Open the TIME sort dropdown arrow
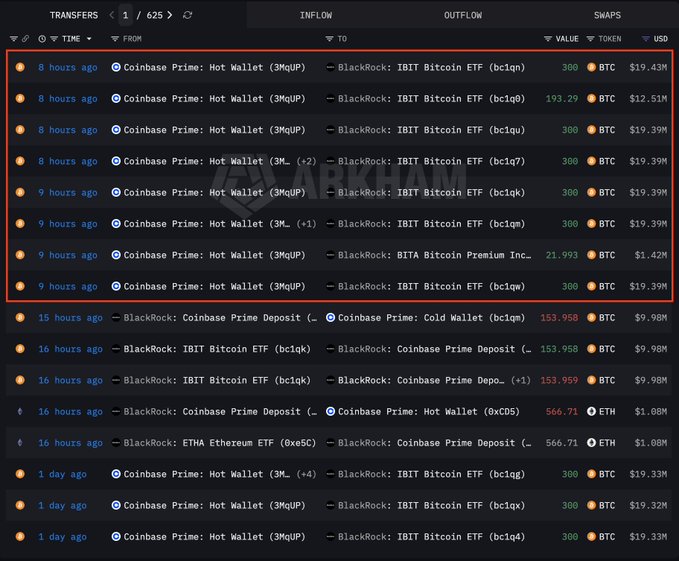The image size is (679, 561). coord(89,39)
